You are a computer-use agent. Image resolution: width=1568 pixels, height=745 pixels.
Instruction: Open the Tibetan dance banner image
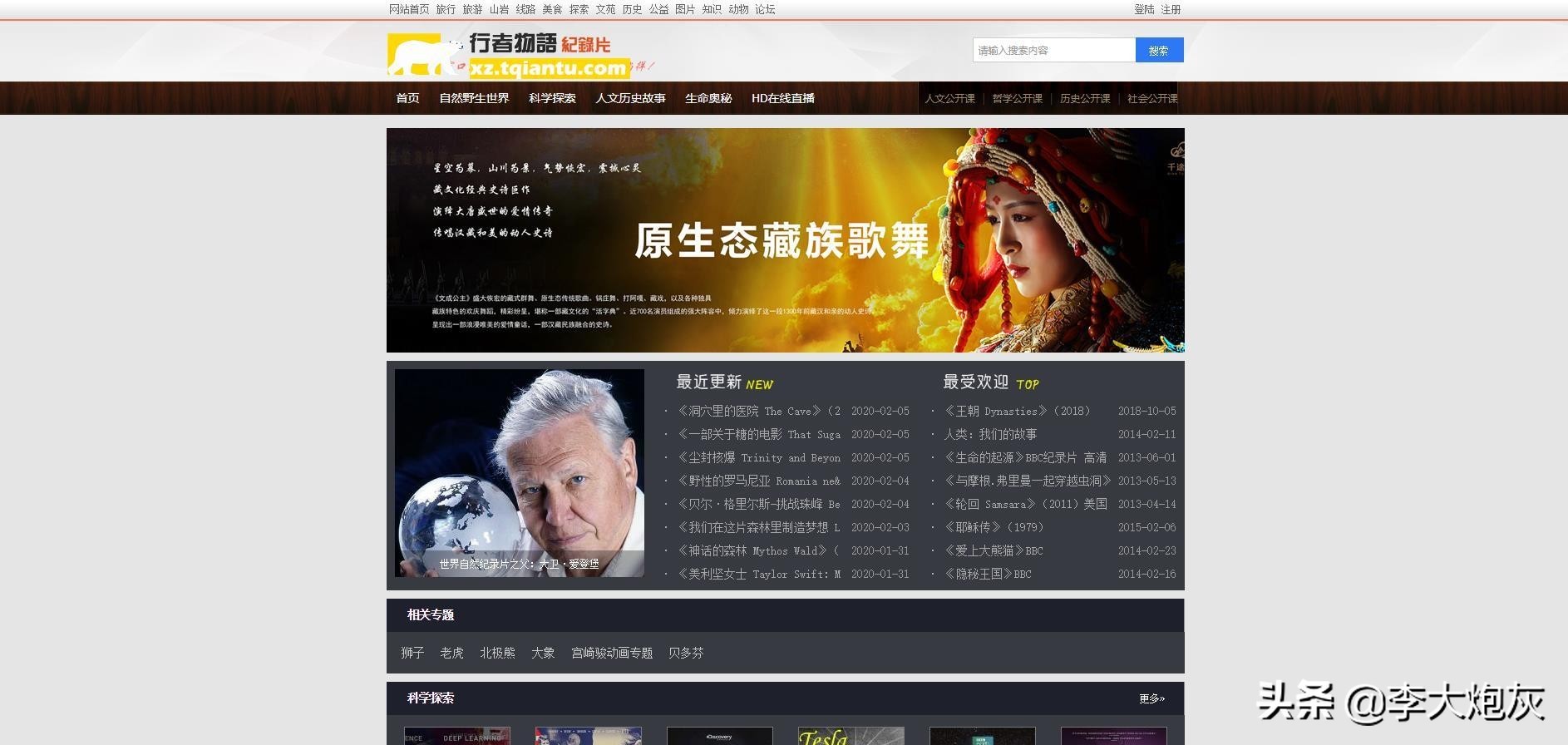(x=785, y=239)
